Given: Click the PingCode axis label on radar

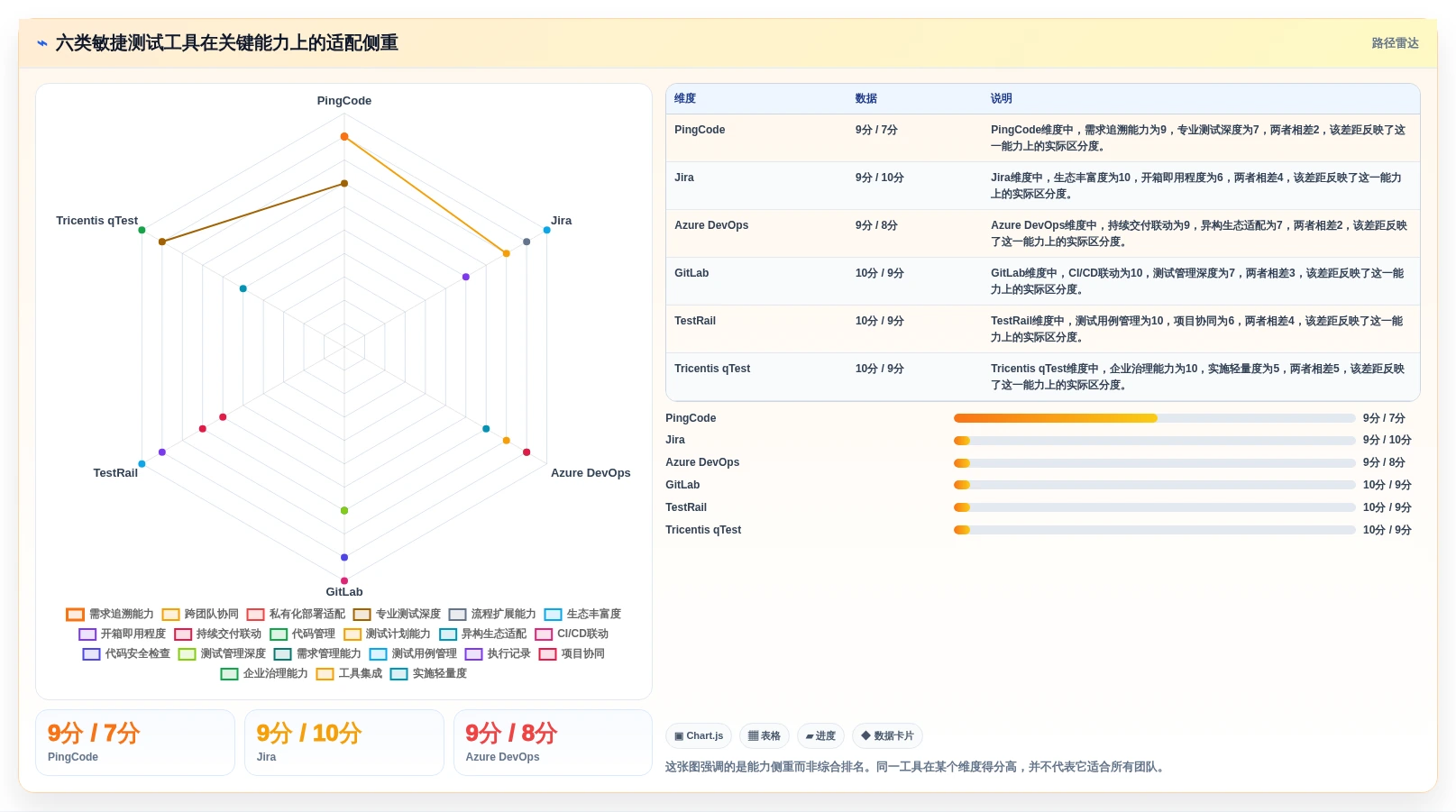Looking at the screenshot, I should coord(344,101).
